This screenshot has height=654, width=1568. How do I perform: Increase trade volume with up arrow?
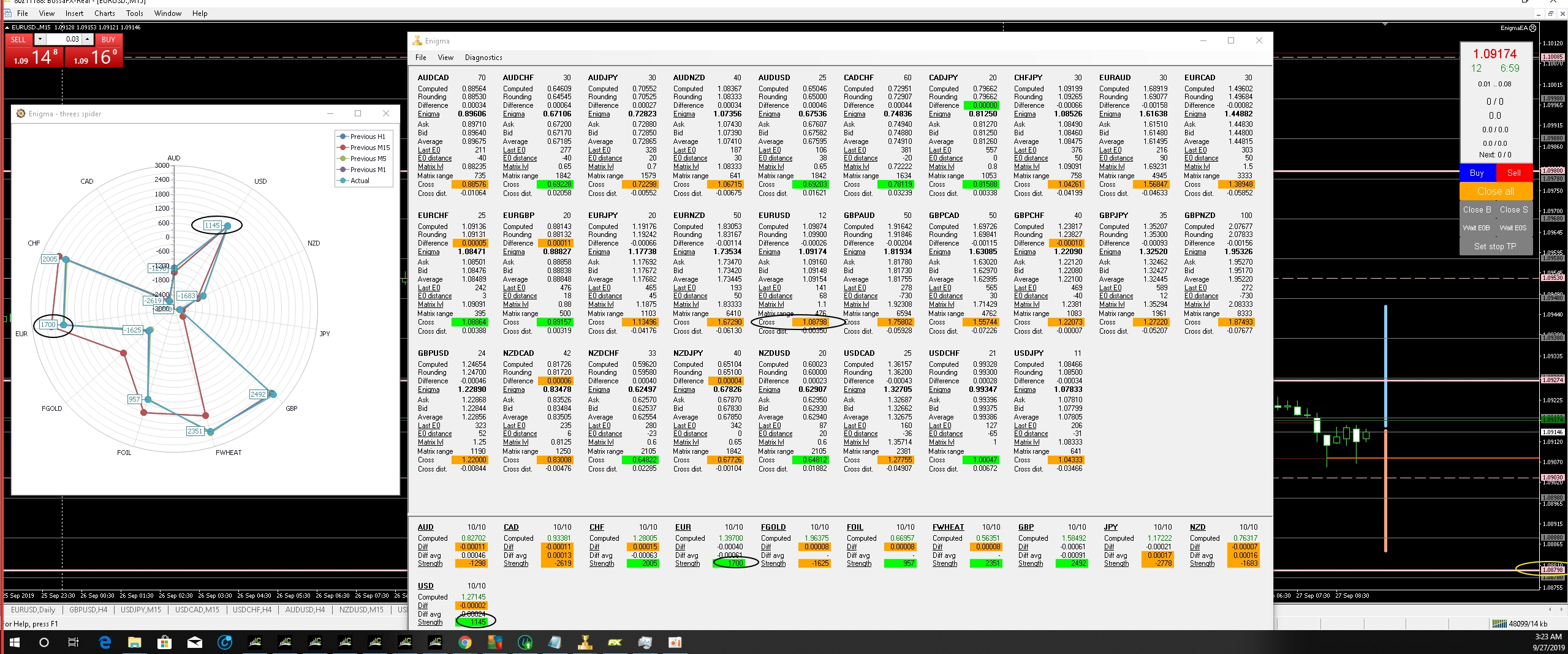[x=88, y=39]
